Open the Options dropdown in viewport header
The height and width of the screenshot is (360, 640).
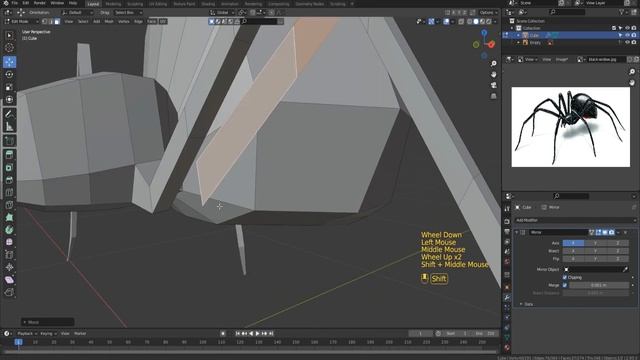click(488, 13)
